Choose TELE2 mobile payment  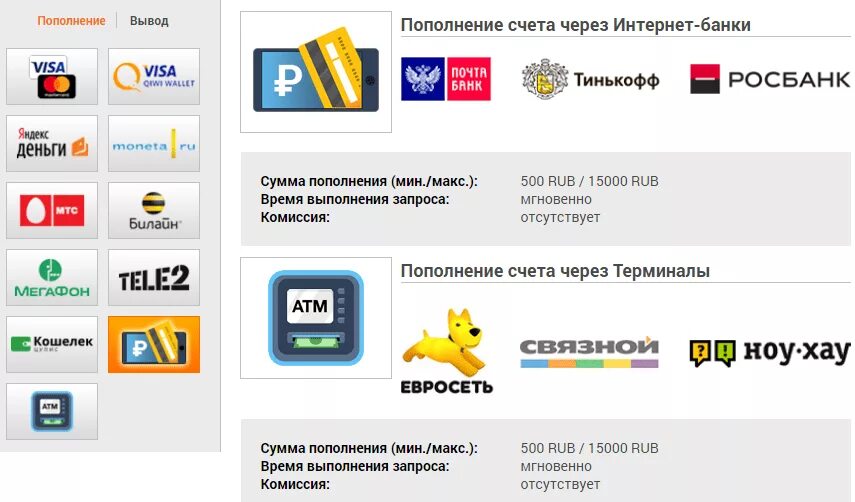154,277
